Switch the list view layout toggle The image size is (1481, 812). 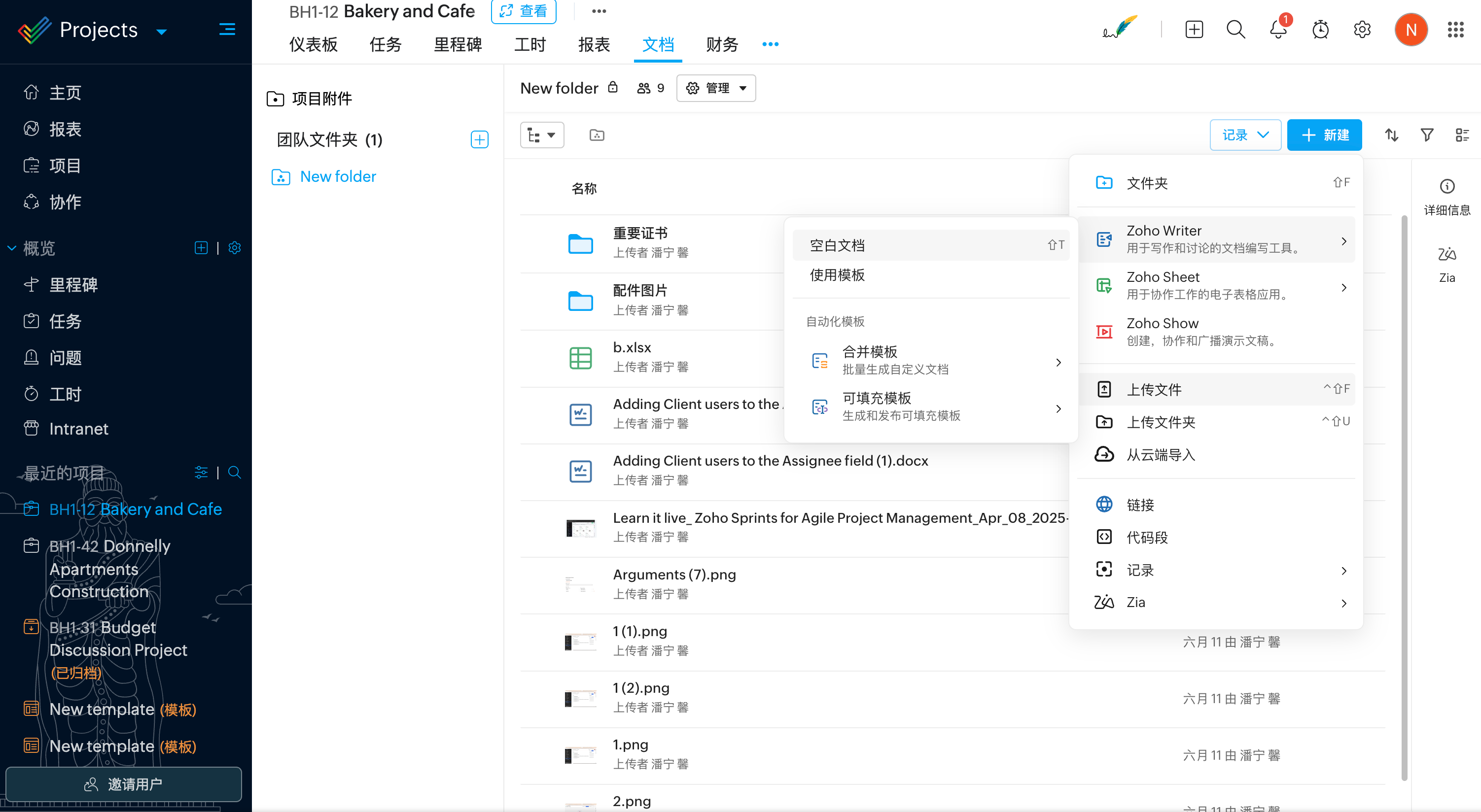[x=1462, y=135]
